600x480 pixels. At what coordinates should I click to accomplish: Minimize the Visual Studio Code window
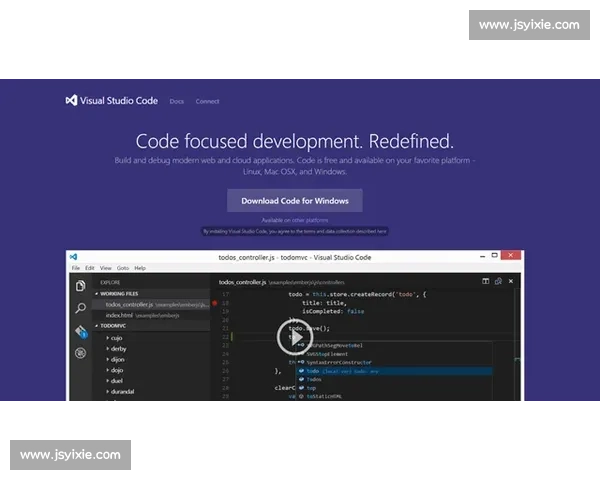tap(482, 256)
